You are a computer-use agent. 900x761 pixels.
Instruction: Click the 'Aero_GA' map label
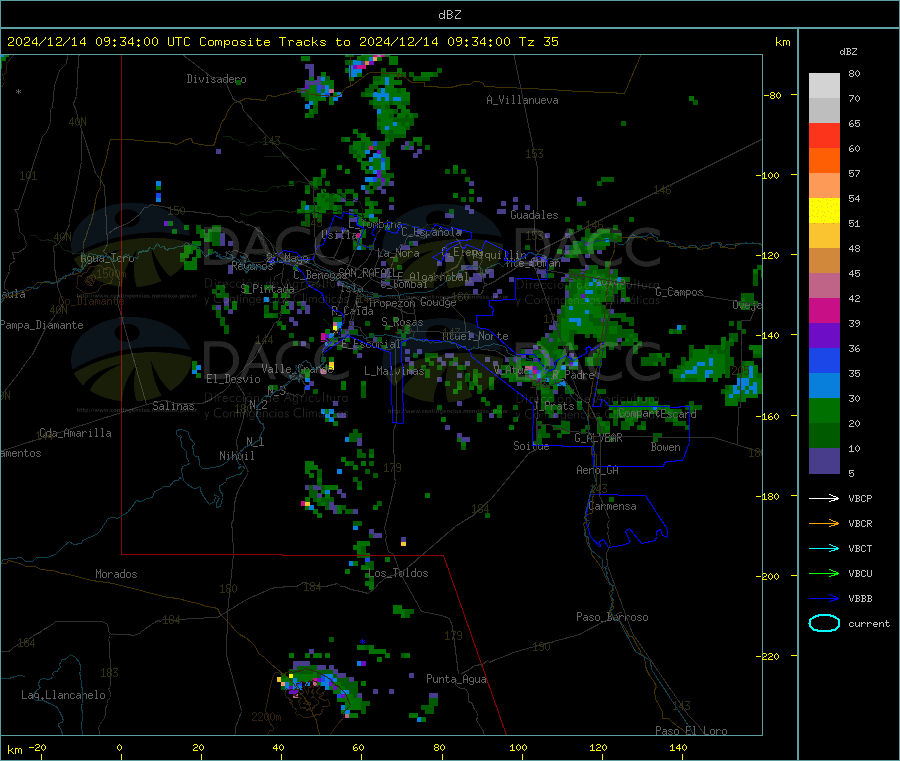pyautogui.click(x=598, y=470)
